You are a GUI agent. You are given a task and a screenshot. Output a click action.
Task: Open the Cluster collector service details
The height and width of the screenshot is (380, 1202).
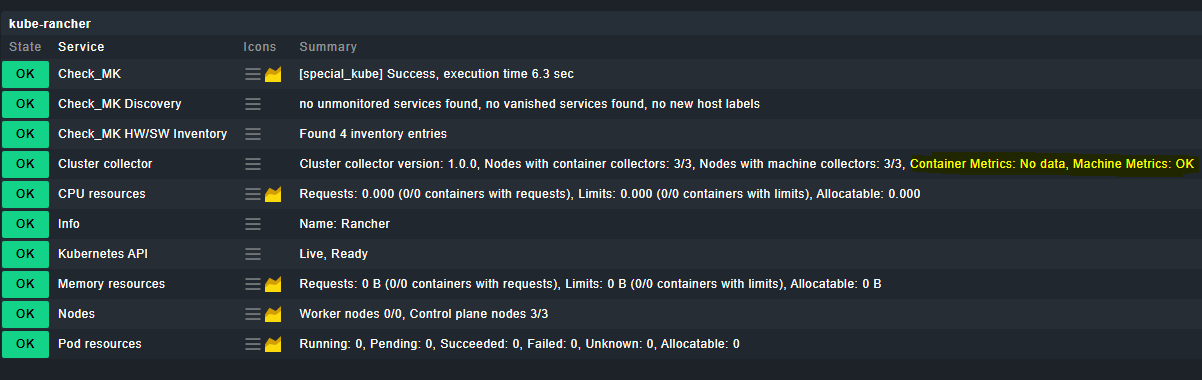(105, 164)
